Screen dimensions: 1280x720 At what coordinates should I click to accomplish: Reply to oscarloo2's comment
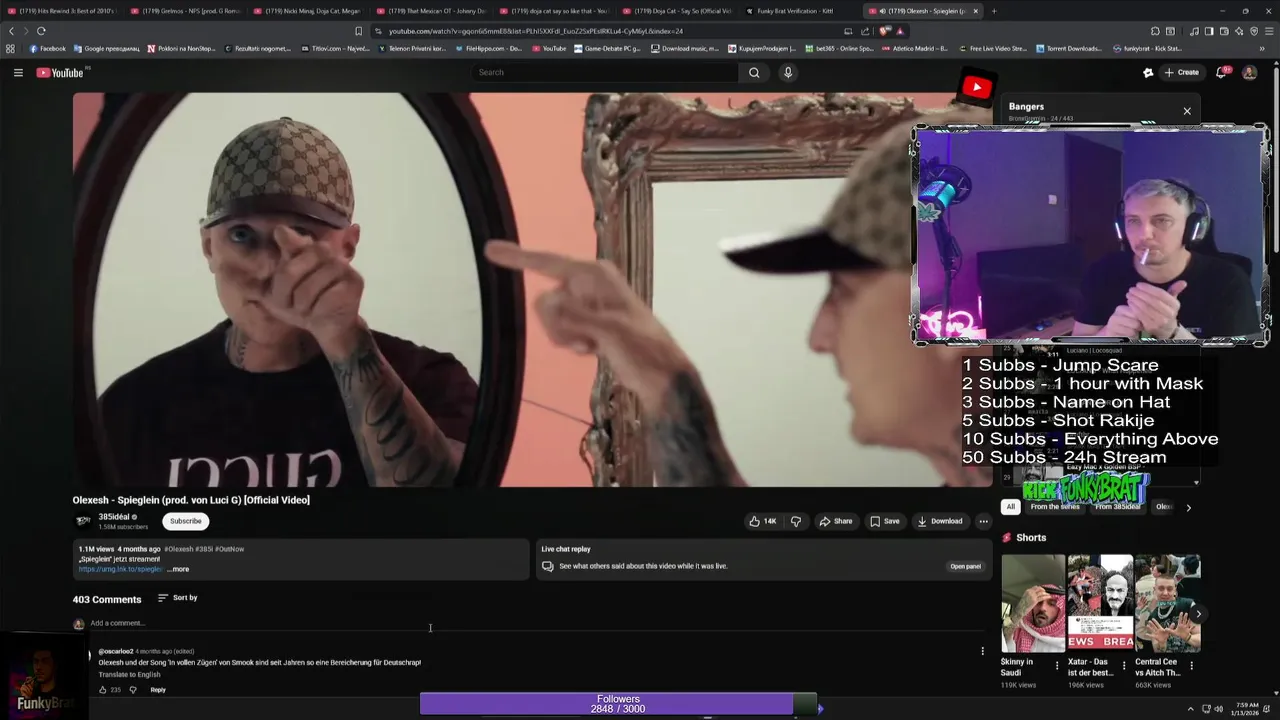tap(158, 690)
